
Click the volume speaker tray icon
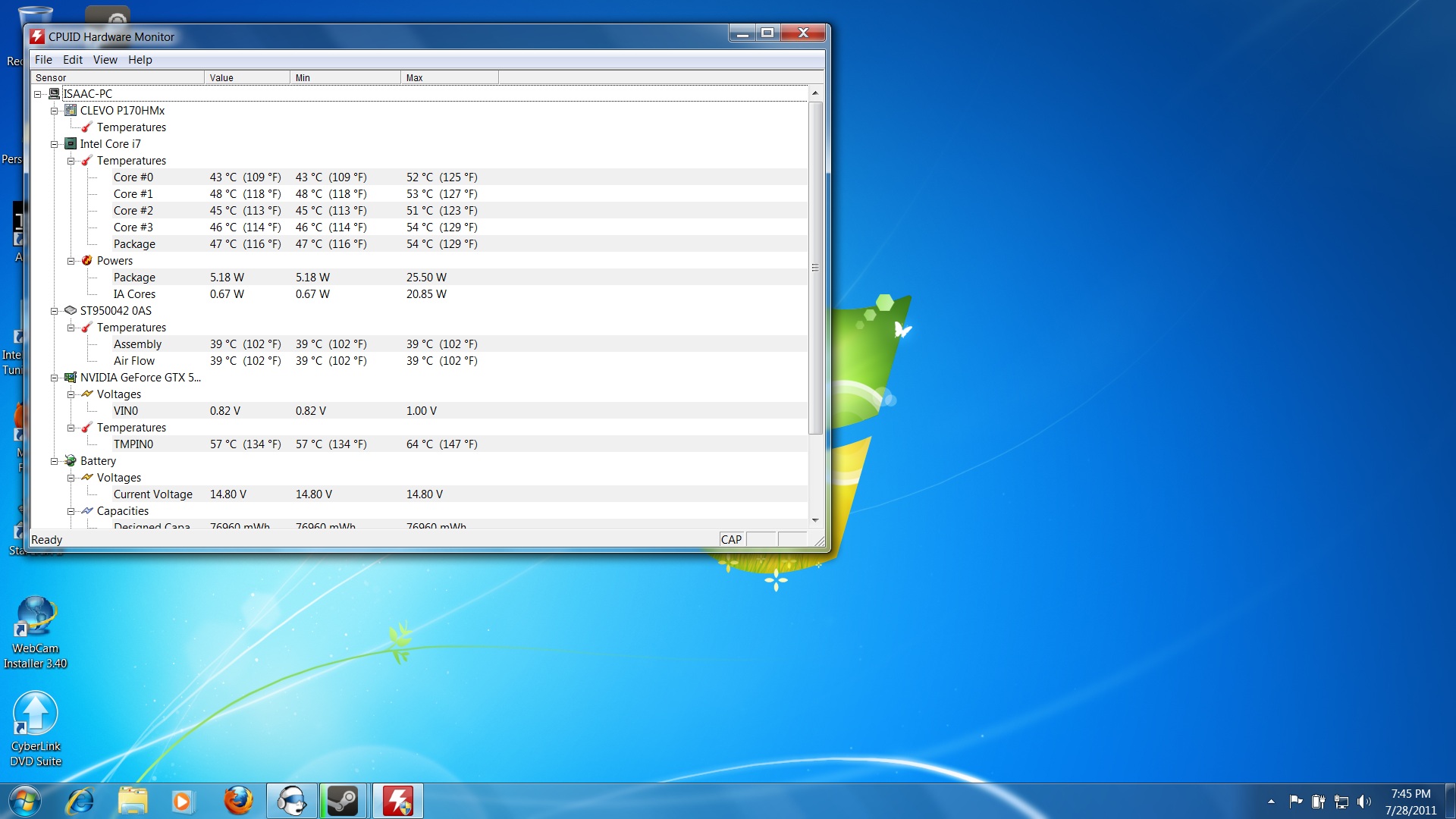tap(1364, 802)
